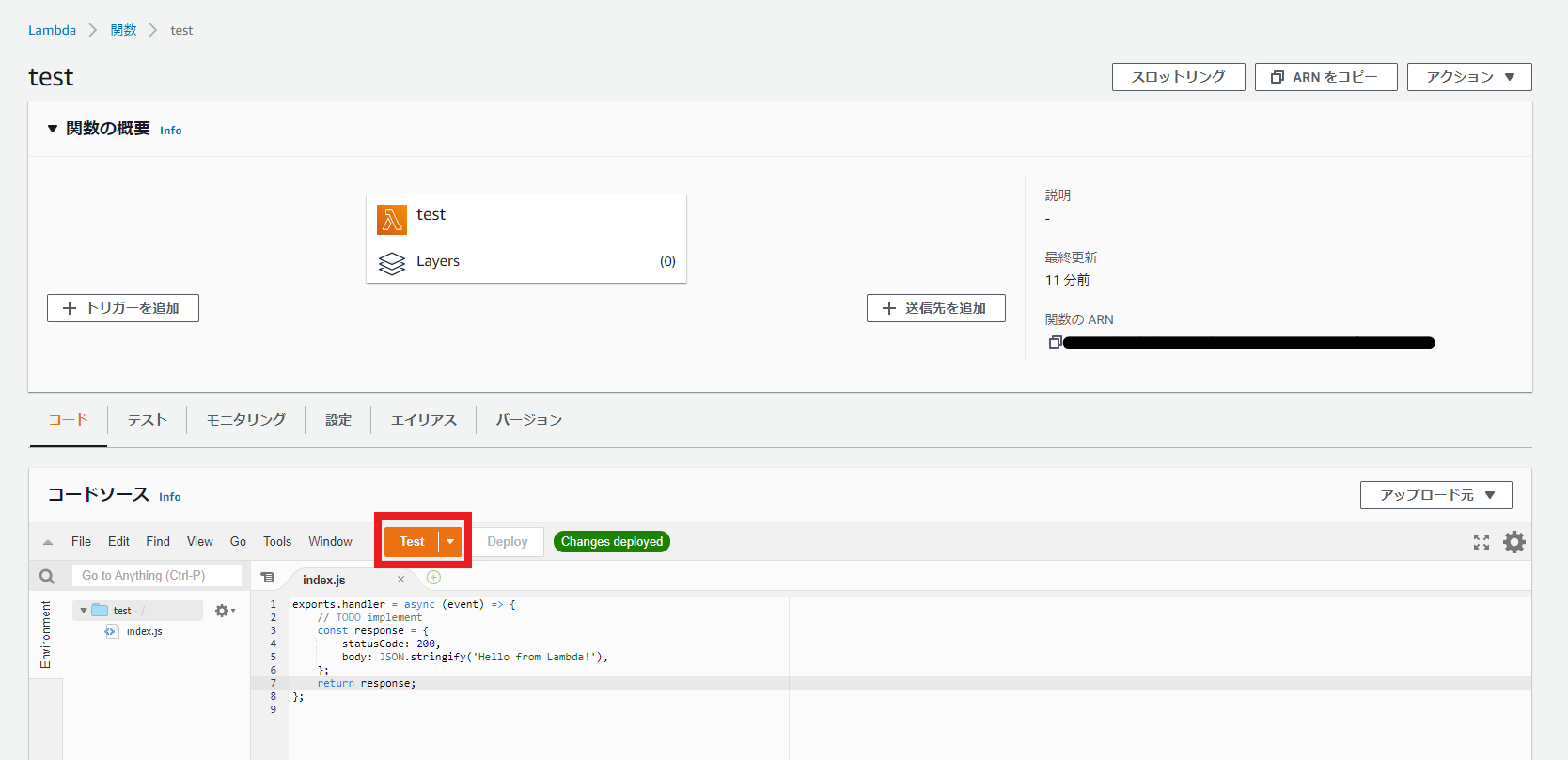Click the line number 1 in the gutter
The image size is (1568, 760).
tap(274, 604)
